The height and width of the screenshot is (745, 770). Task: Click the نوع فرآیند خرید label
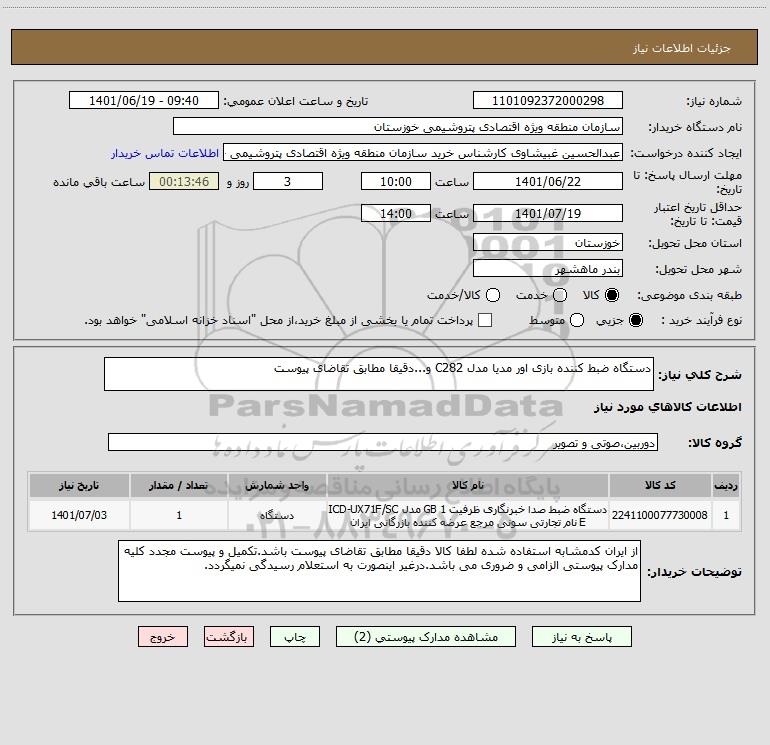(701, 320)
